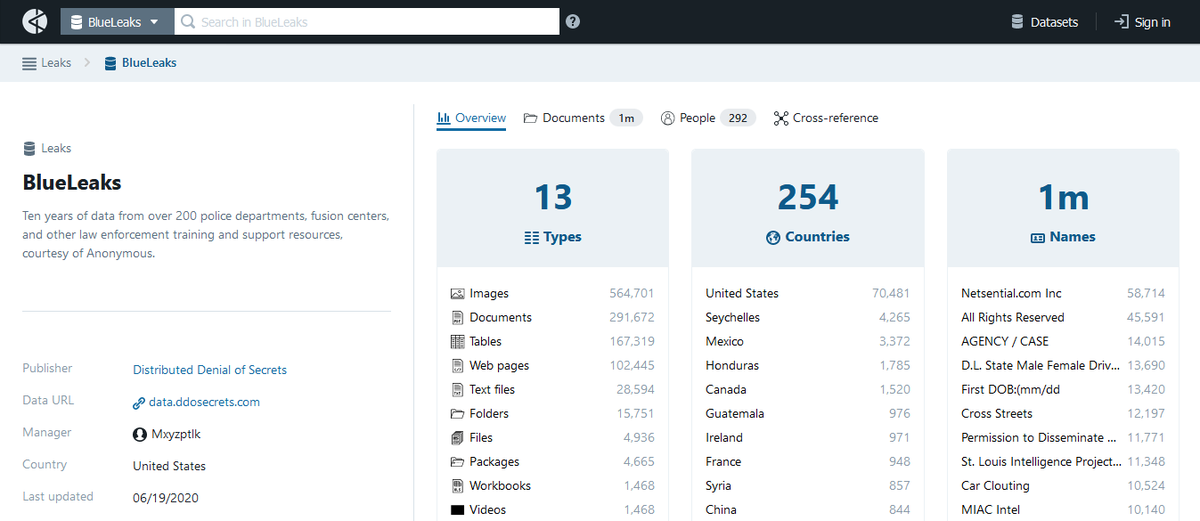
Task: Click the Videos type icon
Action: click(x=457, y=510)
